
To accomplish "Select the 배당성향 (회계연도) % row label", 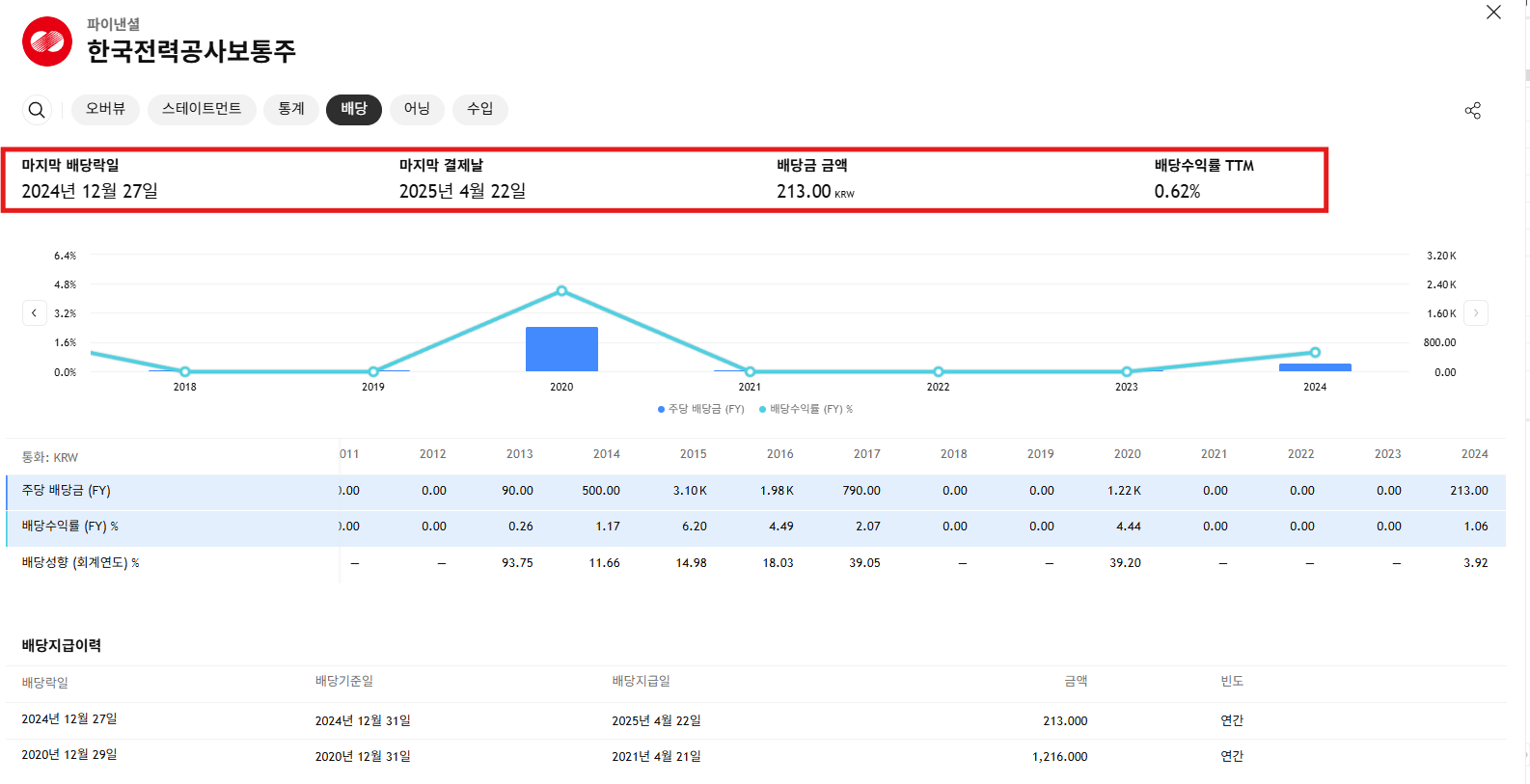I will 81,562.
